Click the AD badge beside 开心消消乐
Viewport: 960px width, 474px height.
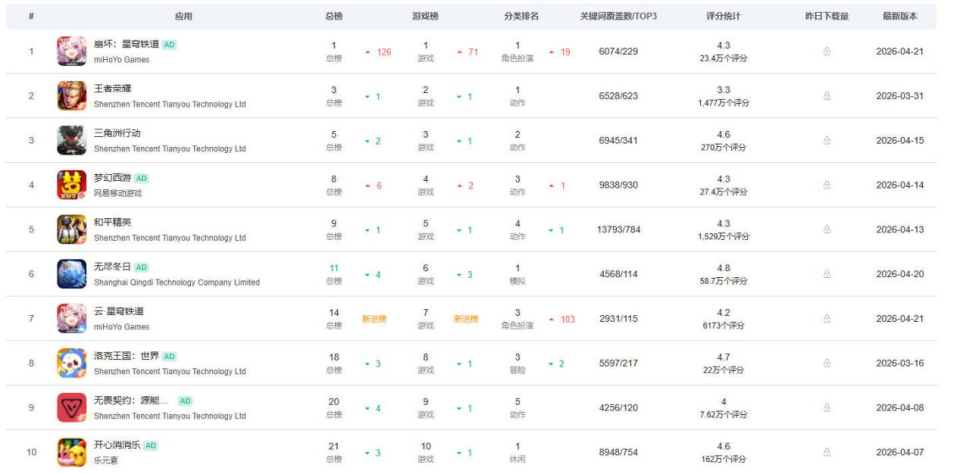(151, 446)
